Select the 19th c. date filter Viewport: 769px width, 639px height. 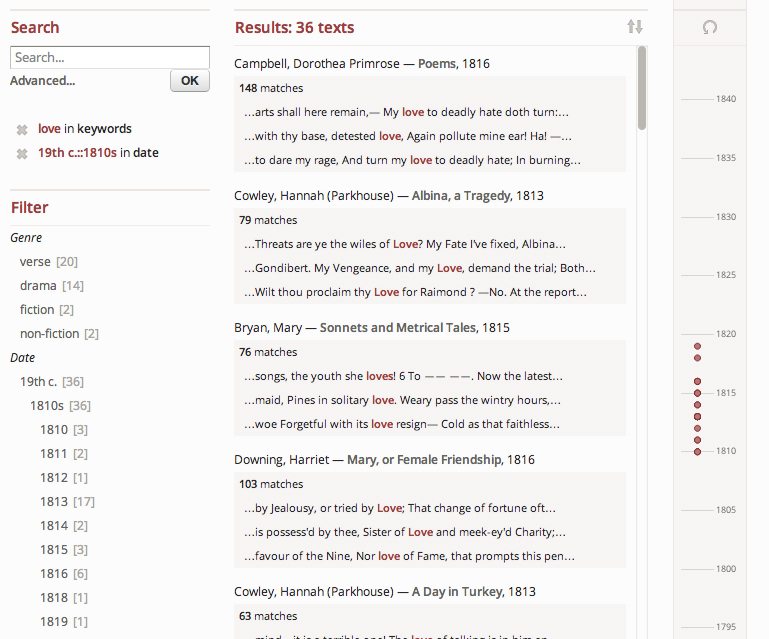tap(38, 382)
